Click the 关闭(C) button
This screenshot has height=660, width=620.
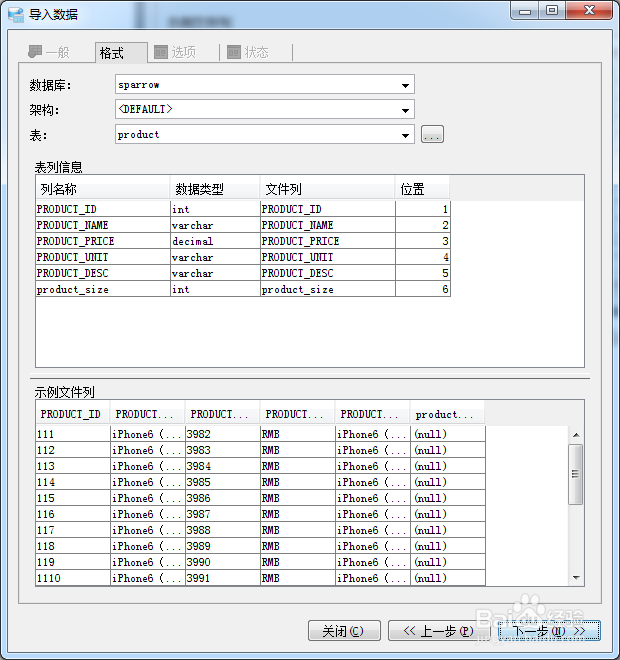click(x=344, y=631)
